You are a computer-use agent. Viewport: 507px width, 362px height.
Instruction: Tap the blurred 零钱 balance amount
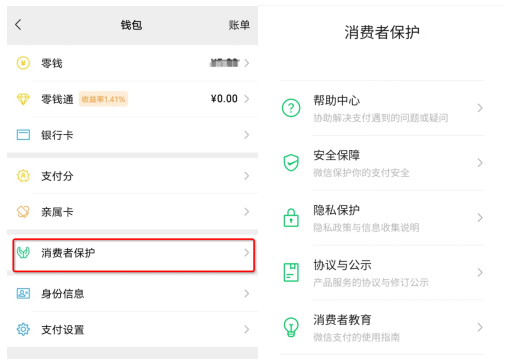[225, 63]
